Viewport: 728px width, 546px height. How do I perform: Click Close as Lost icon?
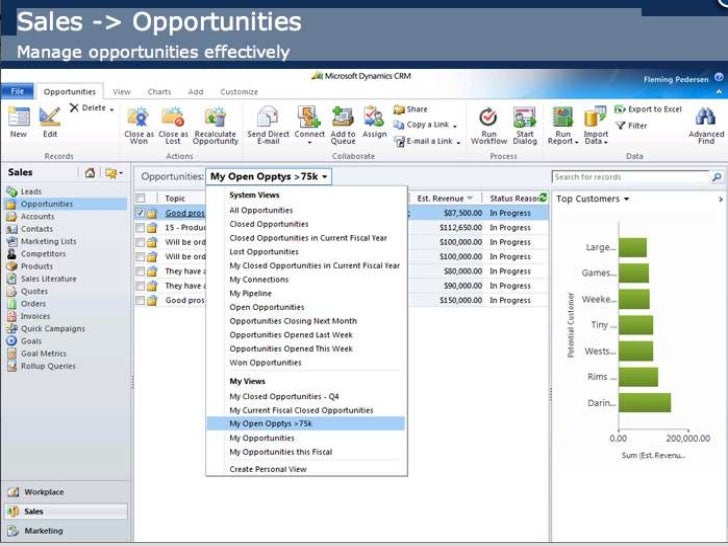(172, 117)
